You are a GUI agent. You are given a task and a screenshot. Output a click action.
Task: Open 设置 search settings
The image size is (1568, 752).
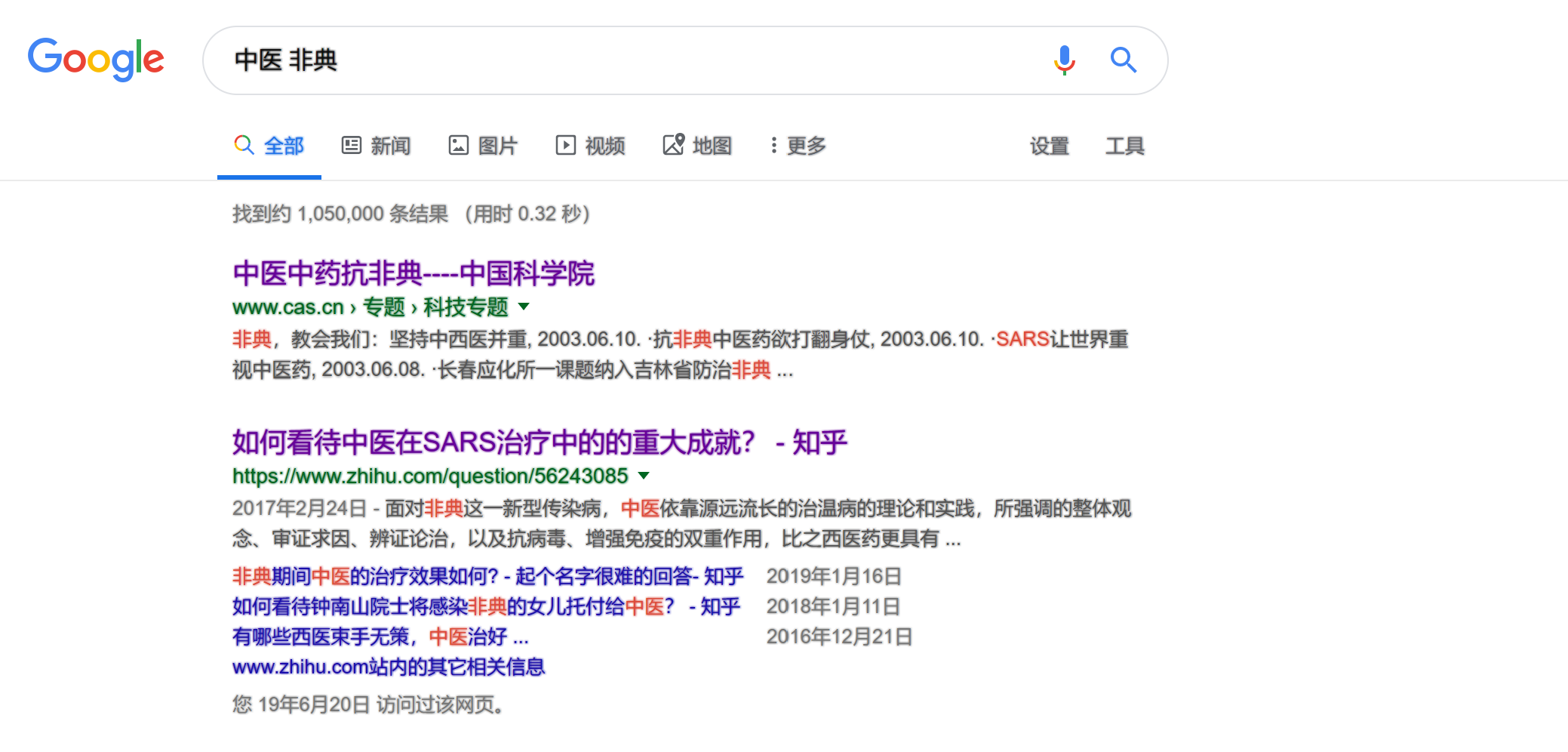click(x=1050, y=146)
